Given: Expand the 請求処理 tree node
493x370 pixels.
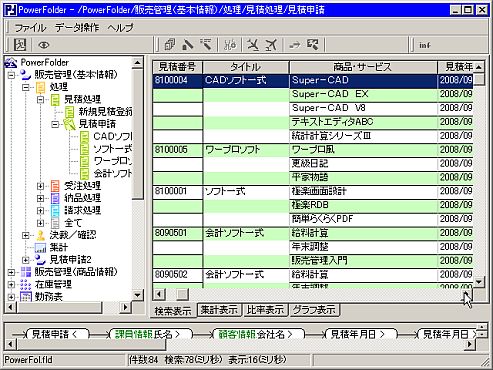Looking at the screenshot, I should pos(41,211).
